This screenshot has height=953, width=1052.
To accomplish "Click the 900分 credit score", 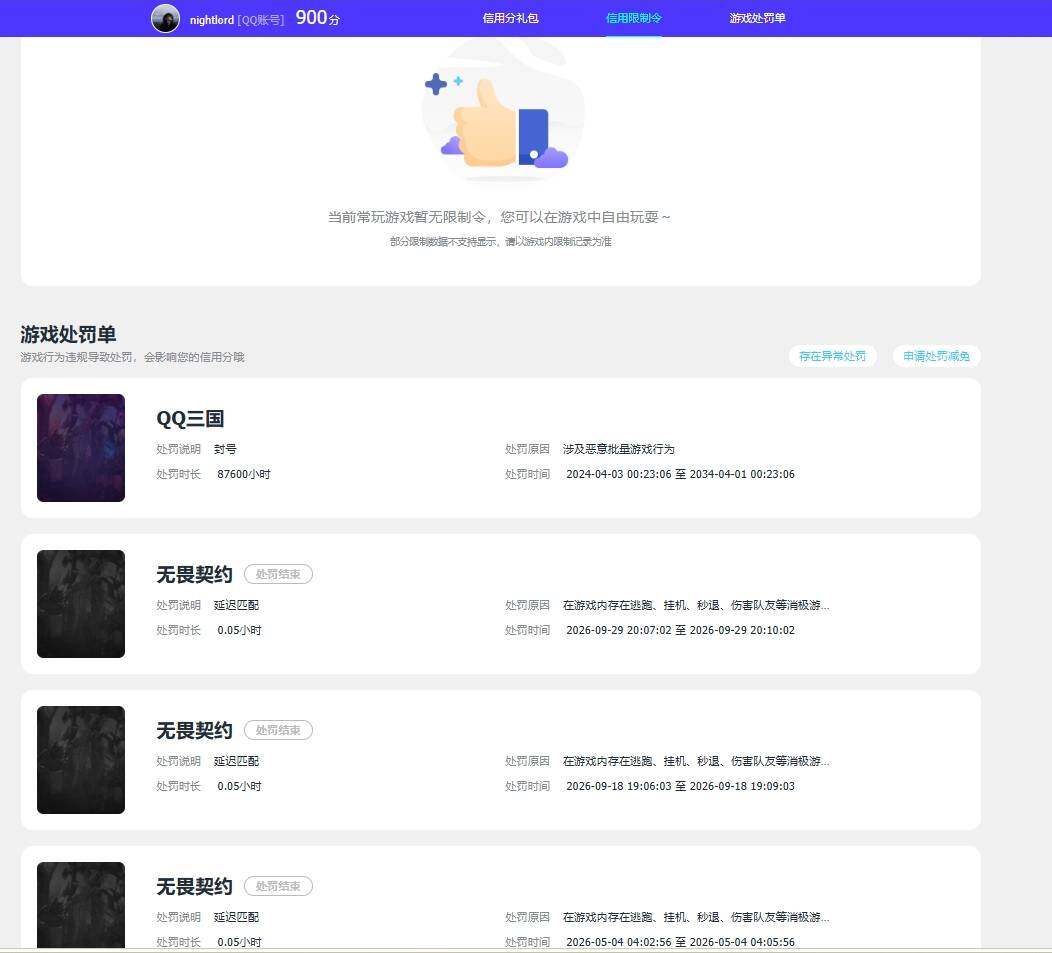I will pyautogui.click(x=317, y=18).
